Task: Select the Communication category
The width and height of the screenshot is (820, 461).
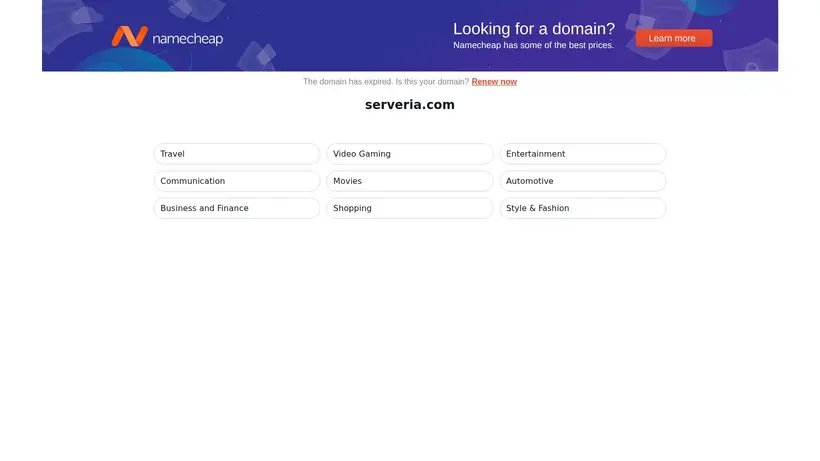Action: pos(236,181)
